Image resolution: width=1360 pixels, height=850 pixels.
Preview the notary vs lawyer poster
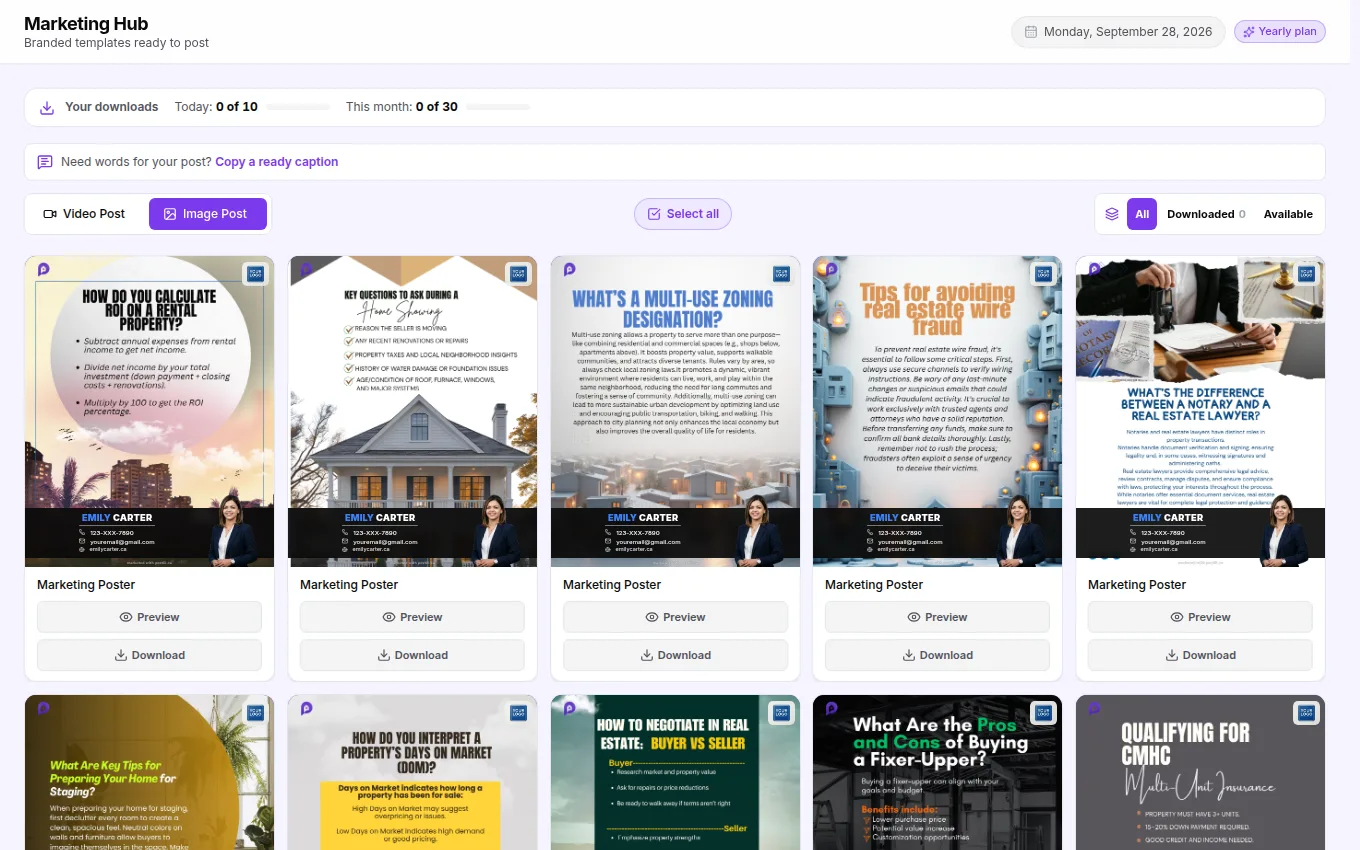coord(1200,617)
